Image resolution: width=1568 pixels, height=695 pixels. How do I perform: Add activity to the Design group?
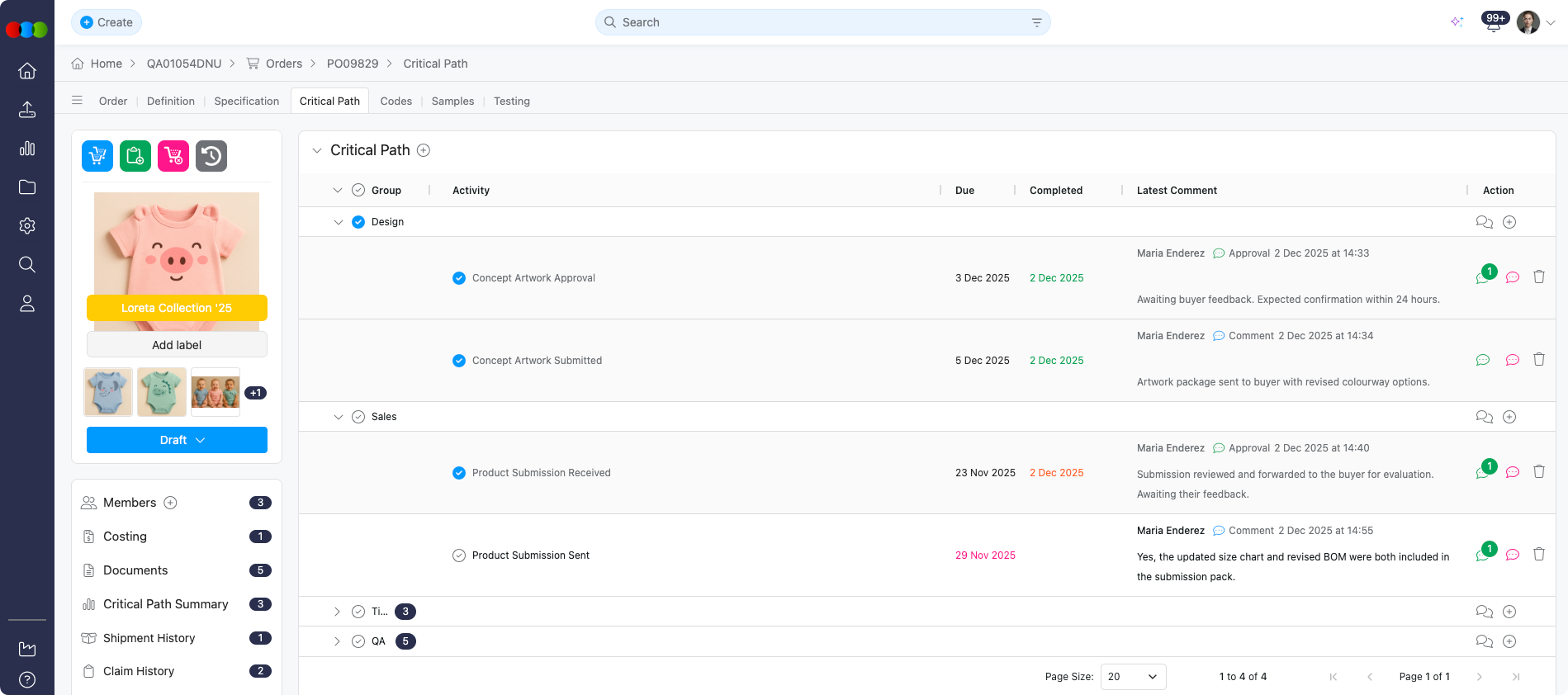tap(1509, 222)
